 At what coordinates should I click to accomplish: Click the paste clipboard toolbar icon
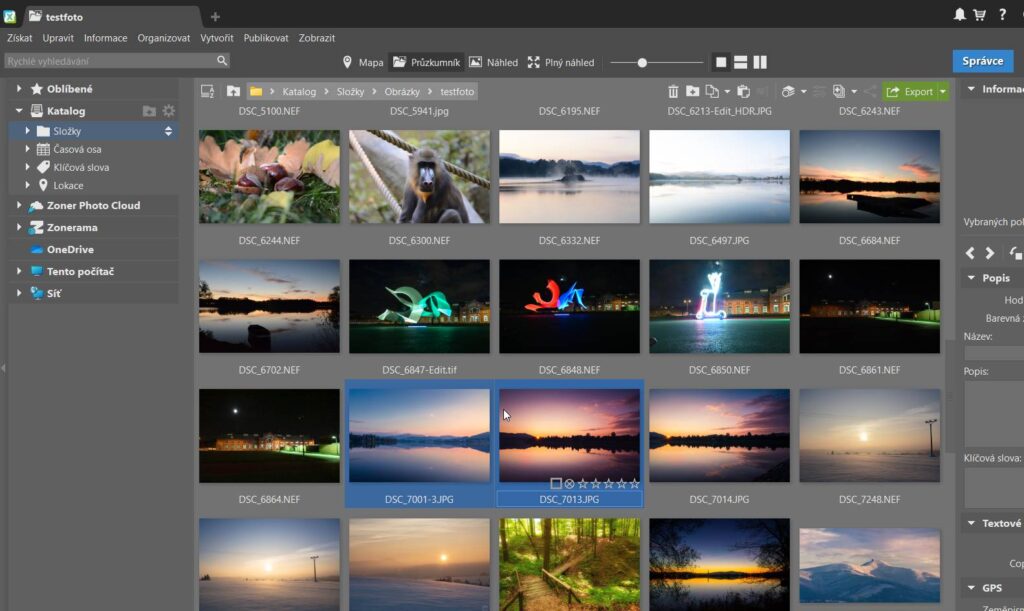743,91
